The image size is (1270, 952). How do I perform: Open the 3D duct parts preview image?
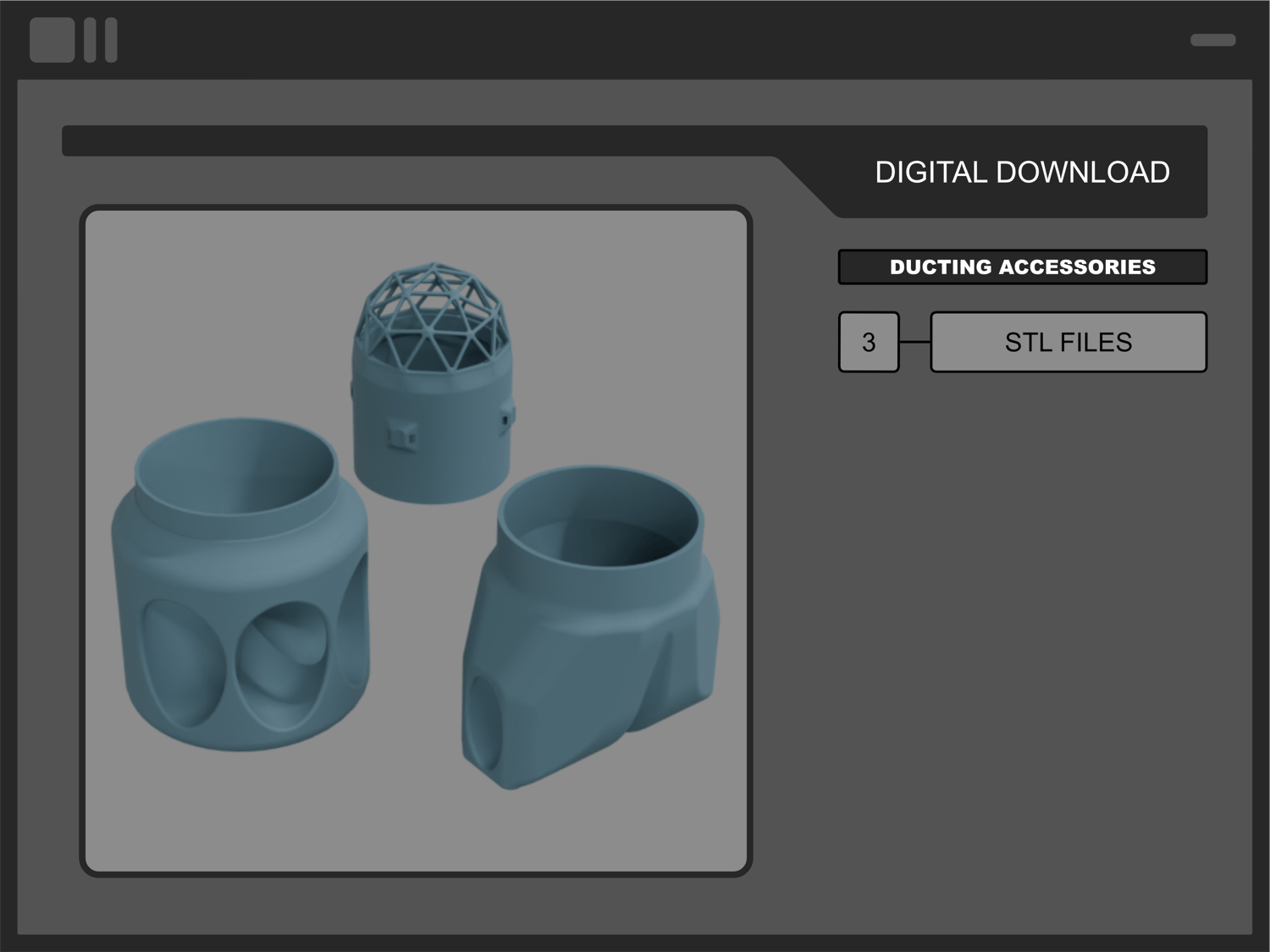click(416, 541)
